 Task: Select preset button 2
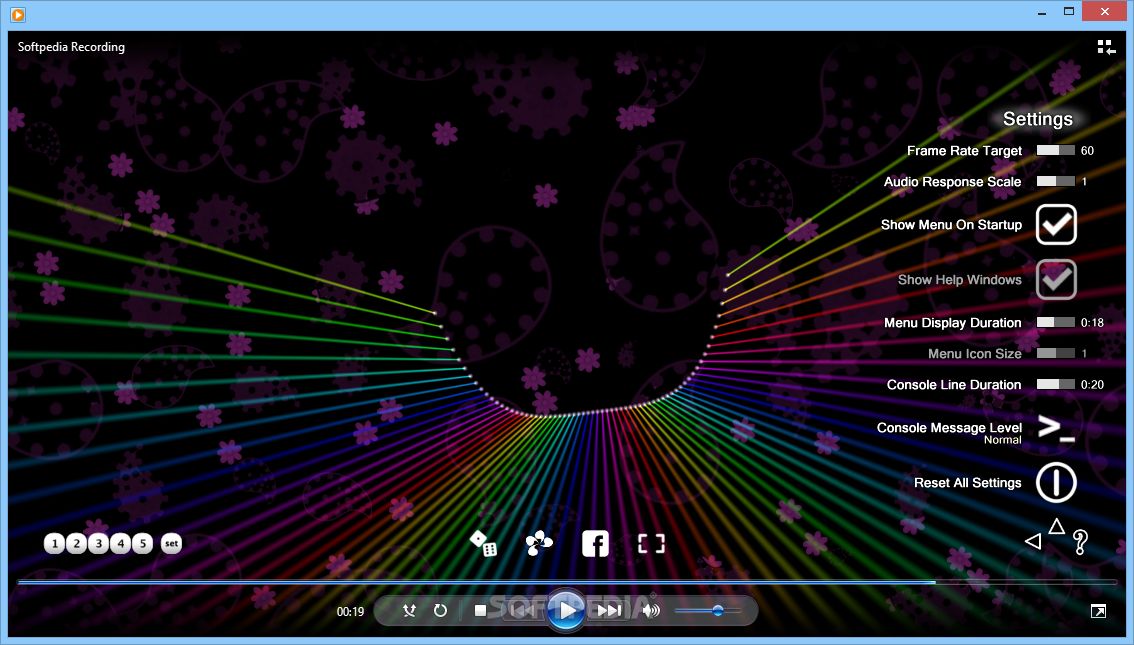[77, 543]
